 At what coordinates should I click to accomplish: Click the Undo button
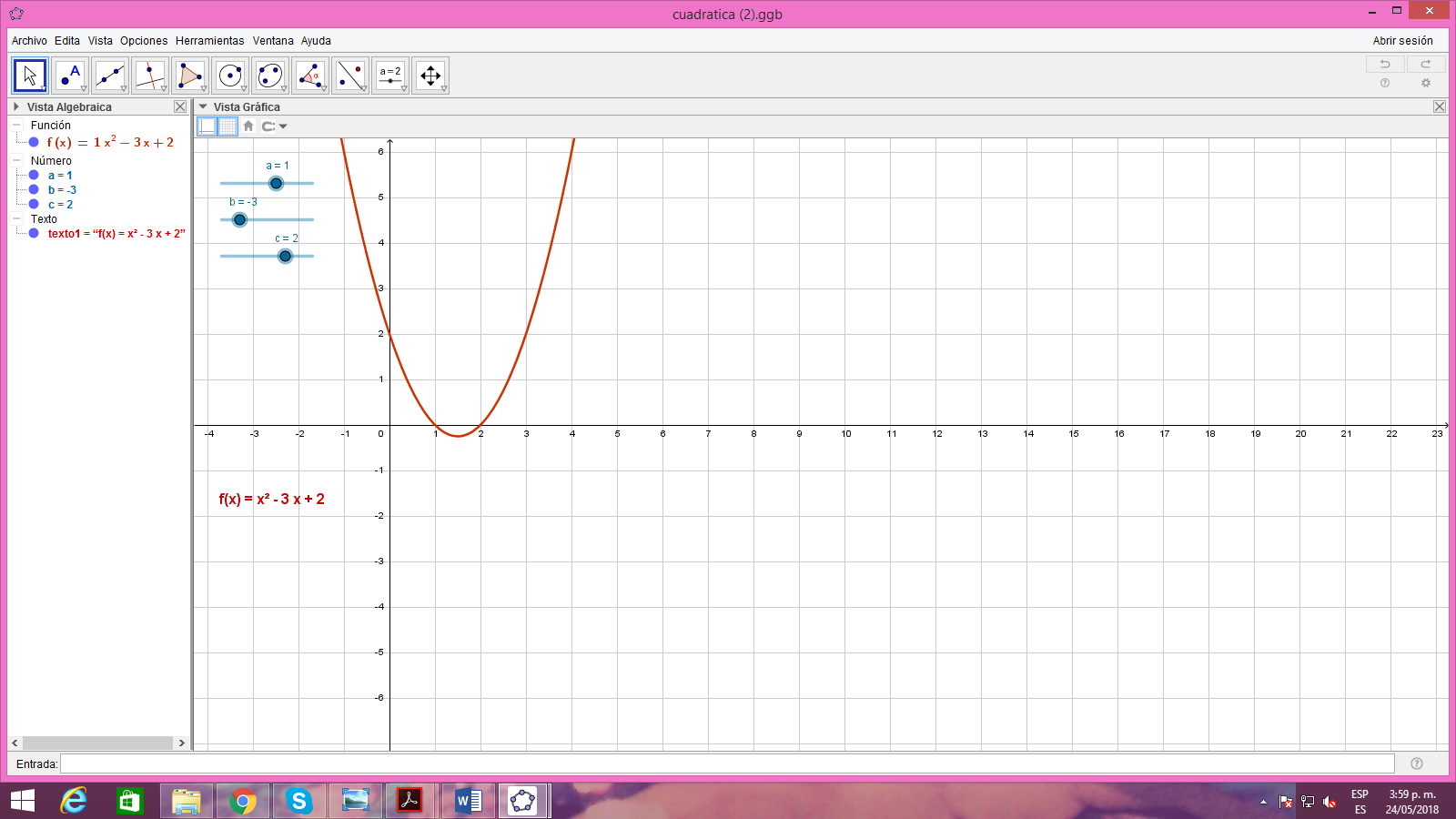(1385, 64)
